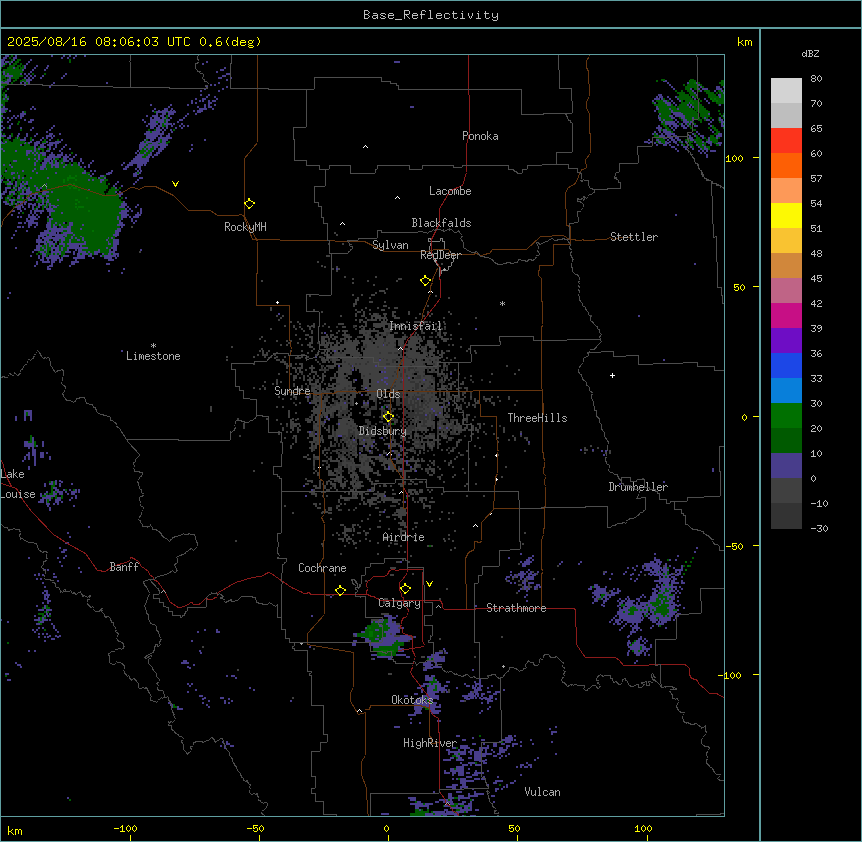Click the Lake Louise label
862x842 pixels.
pos(16,484)
